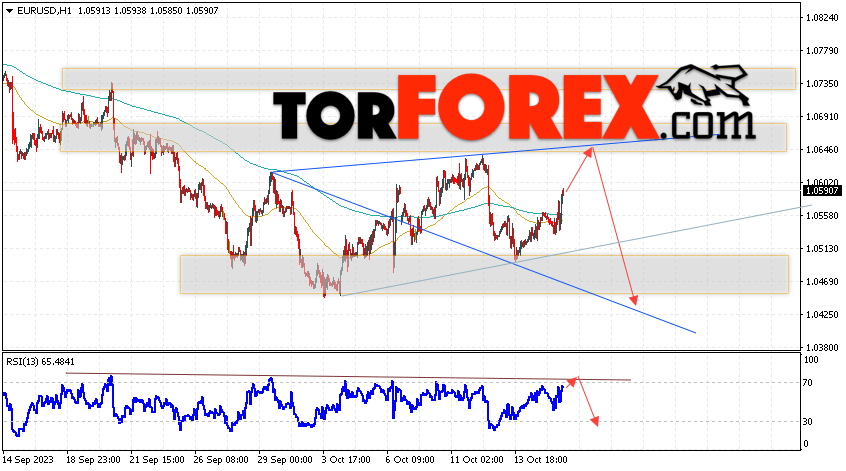Viewport: 846px width, 471px height.
Task: Select the 1.06460 price axis label
Action: (822, 149)
